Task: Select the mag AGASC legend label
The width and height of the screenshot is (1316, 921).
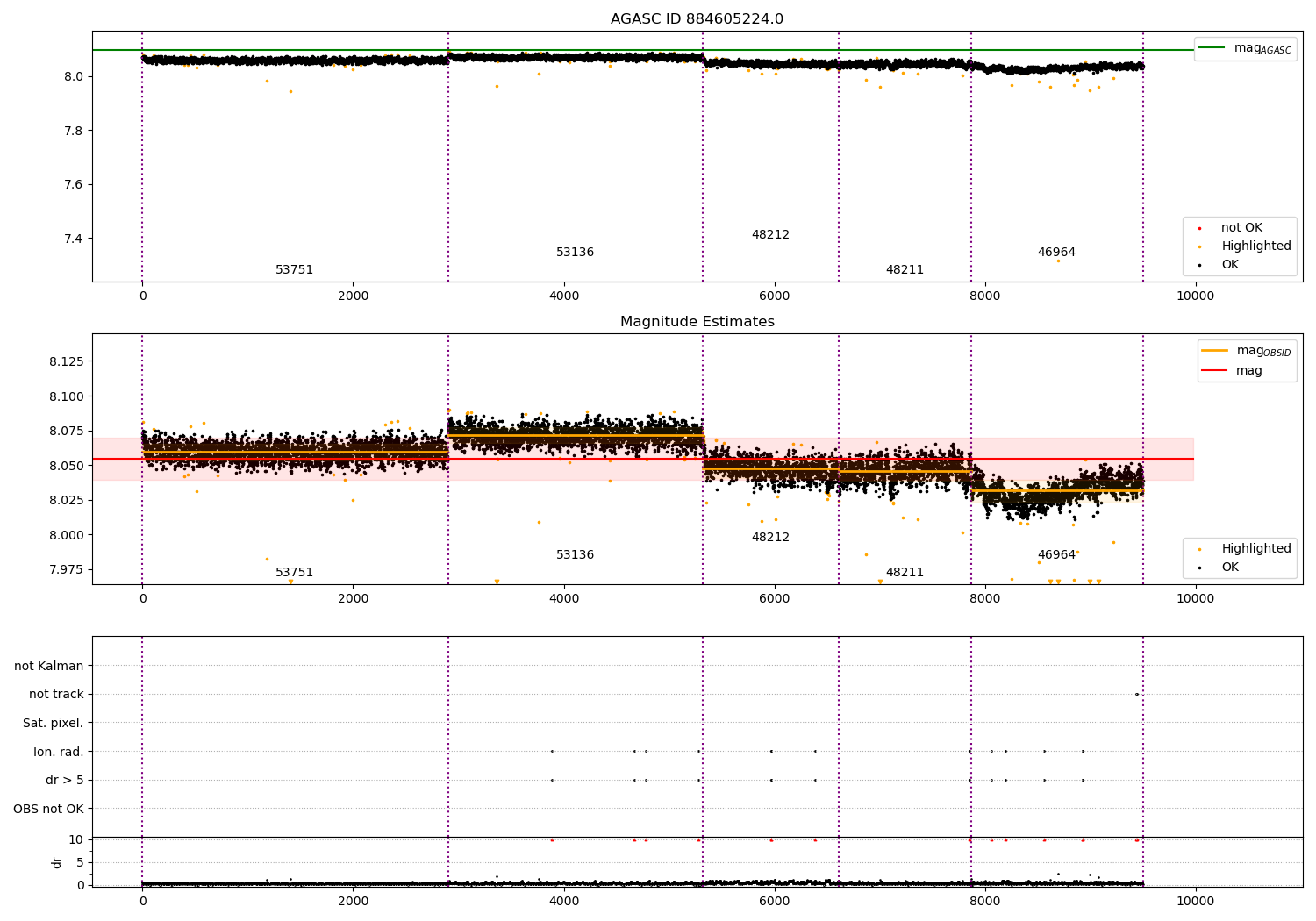Action: coord(1262,48)
